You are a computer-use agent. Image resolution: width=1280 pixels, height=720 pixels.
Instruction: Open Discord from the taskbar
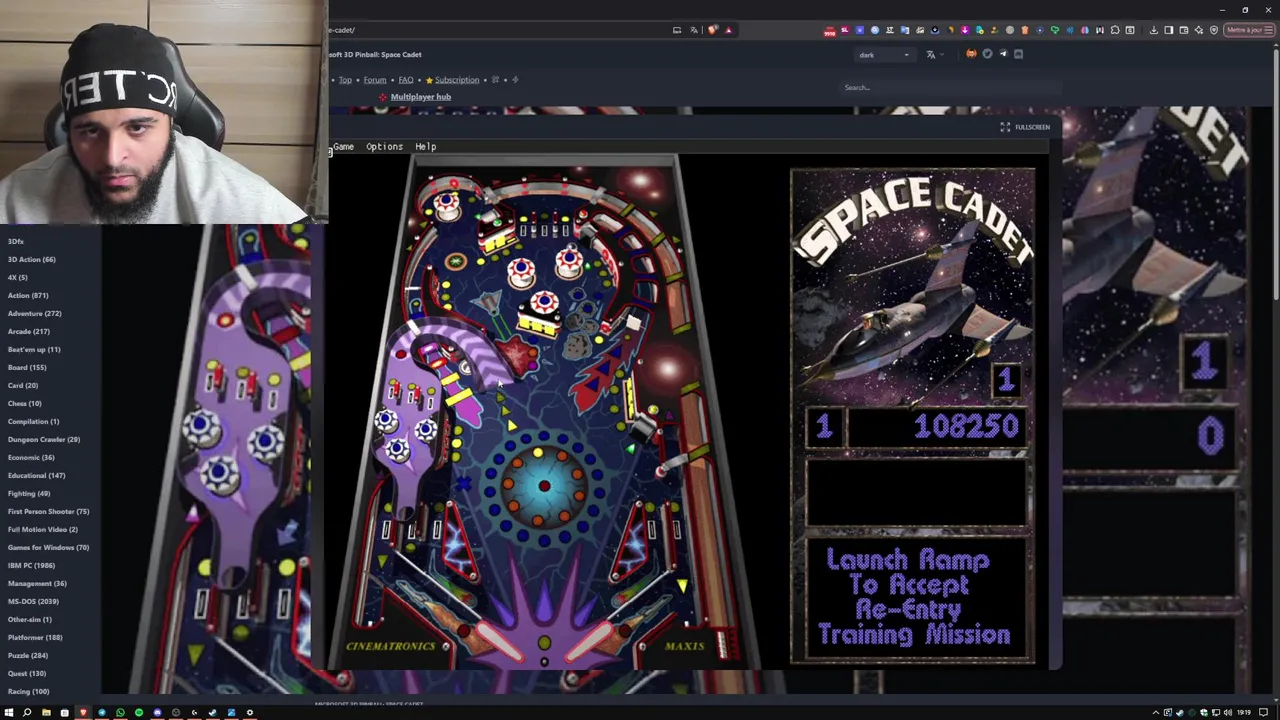(157, 713)
